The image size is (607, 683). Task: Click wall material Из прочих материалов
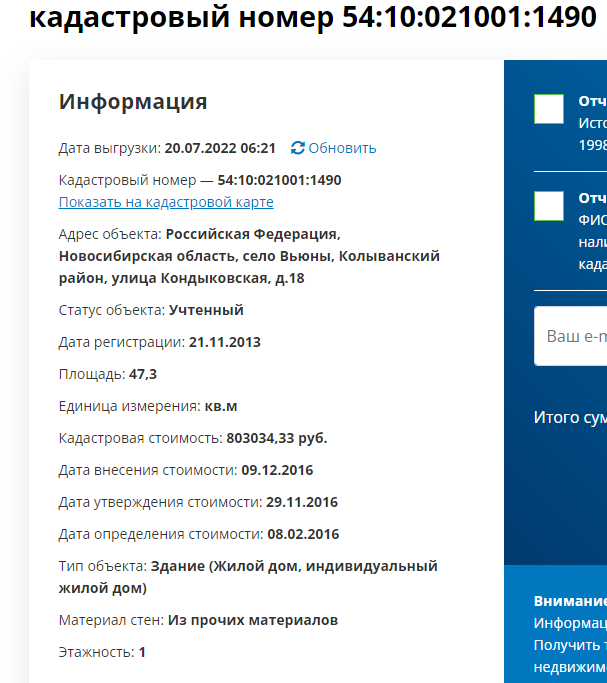click(x=253, y=620)
